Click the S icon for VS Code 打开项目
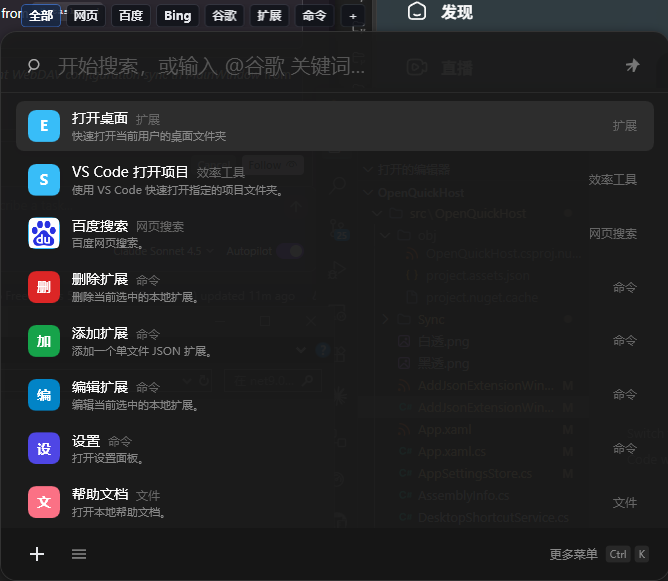This screenshot has width=668, height=581. pyautogui.click(x=44, y=180)
